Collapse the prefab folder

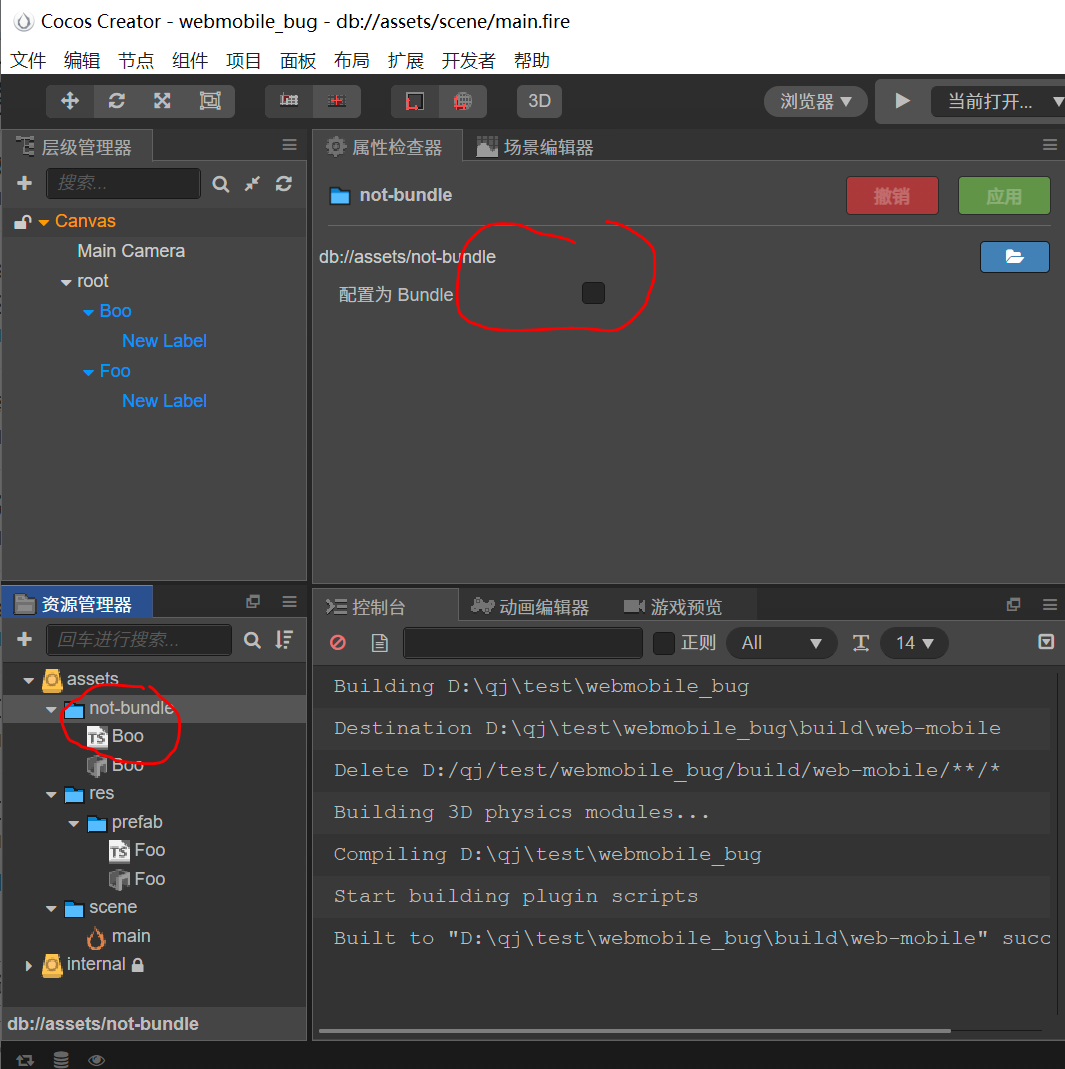[x=74, y=824]
